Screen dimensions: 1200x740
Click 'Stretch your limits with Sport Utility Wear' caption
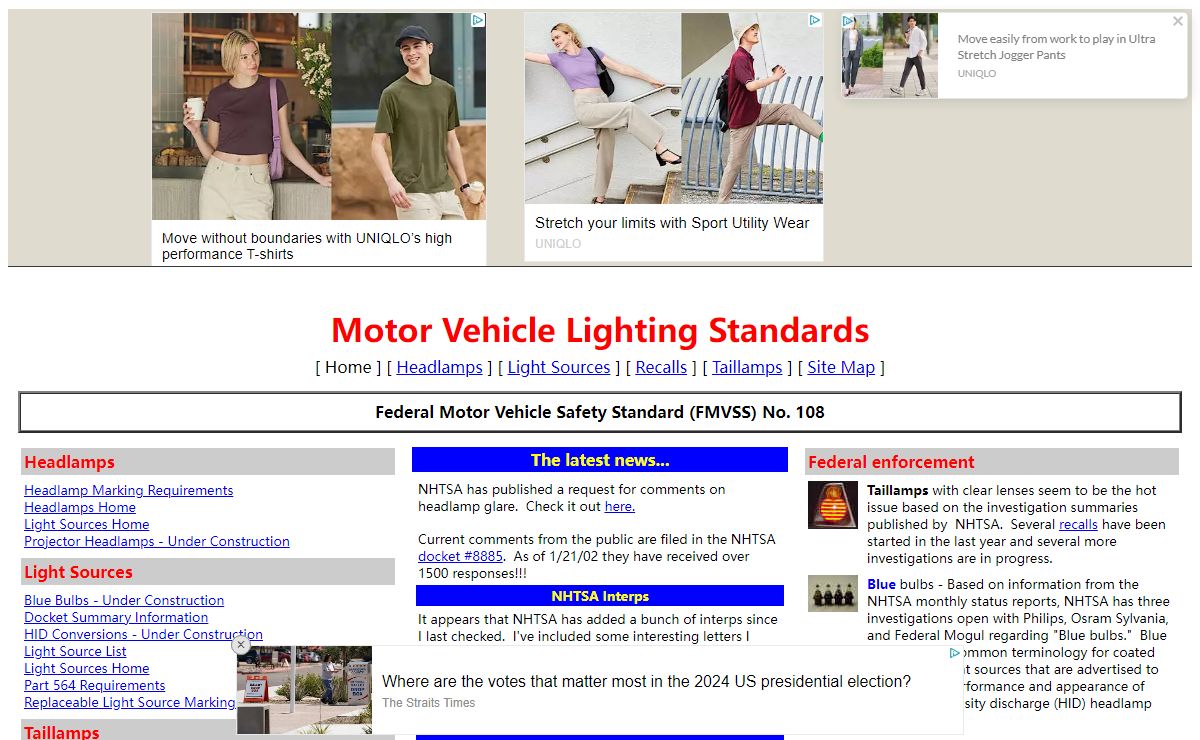click(672, 223)
